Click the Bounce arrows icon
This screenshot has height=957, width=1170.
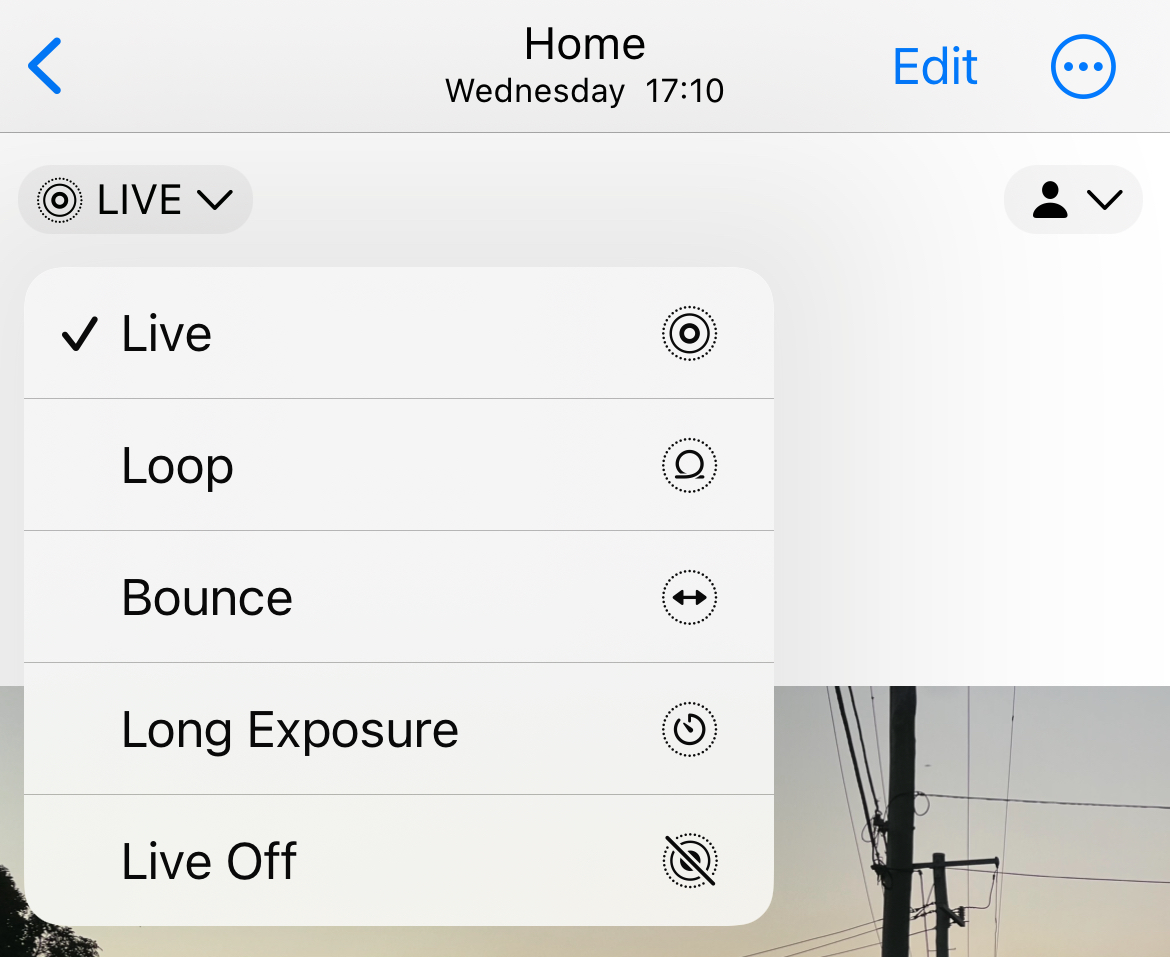coord(689,598)
